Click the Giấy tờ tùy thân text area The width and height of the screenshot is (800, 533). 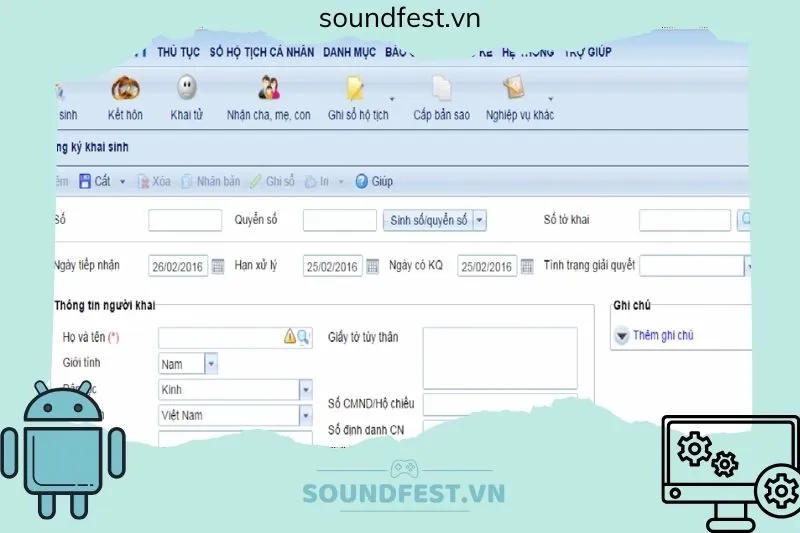(500, 357)
